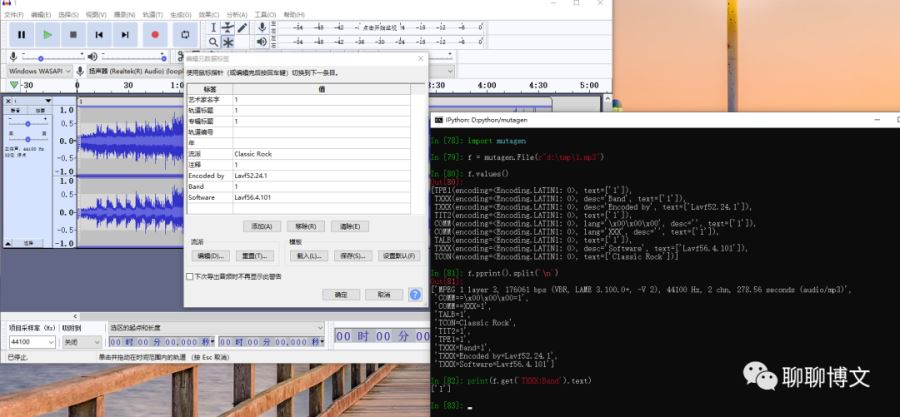The height and width of the screenshot is (417, 900).
Task: Check the don't-show-dialog-on-export checkbox
Action: (189, 276)
